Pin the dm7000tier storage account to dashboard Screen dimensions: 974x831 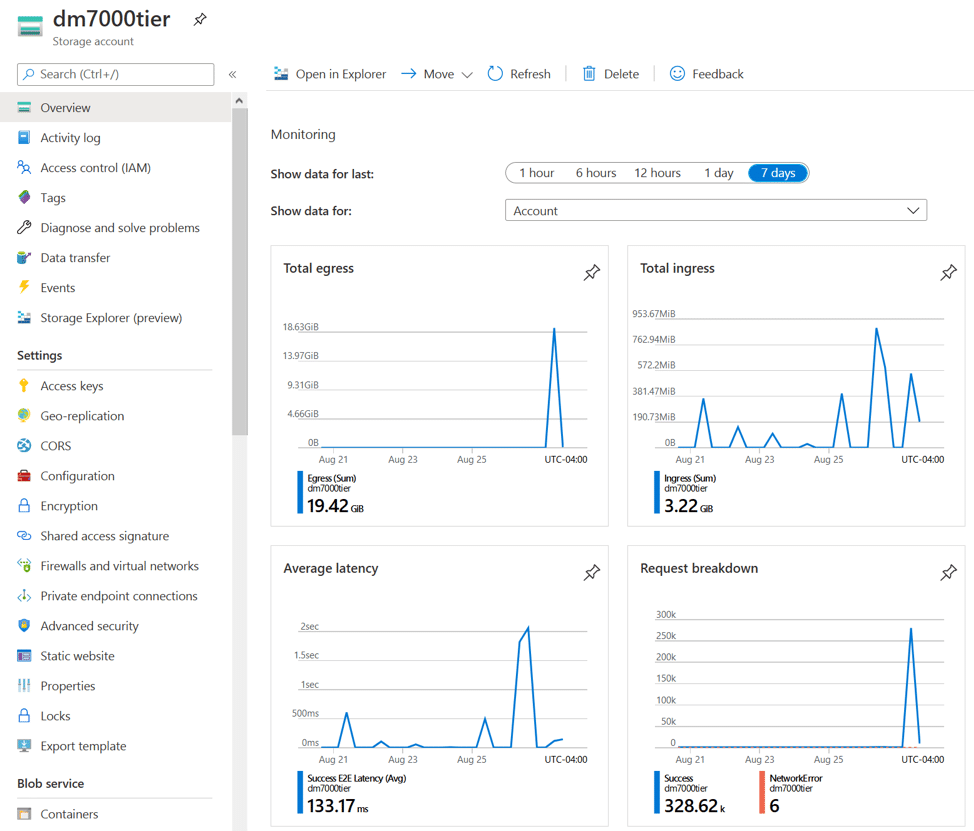click(200, 19)
